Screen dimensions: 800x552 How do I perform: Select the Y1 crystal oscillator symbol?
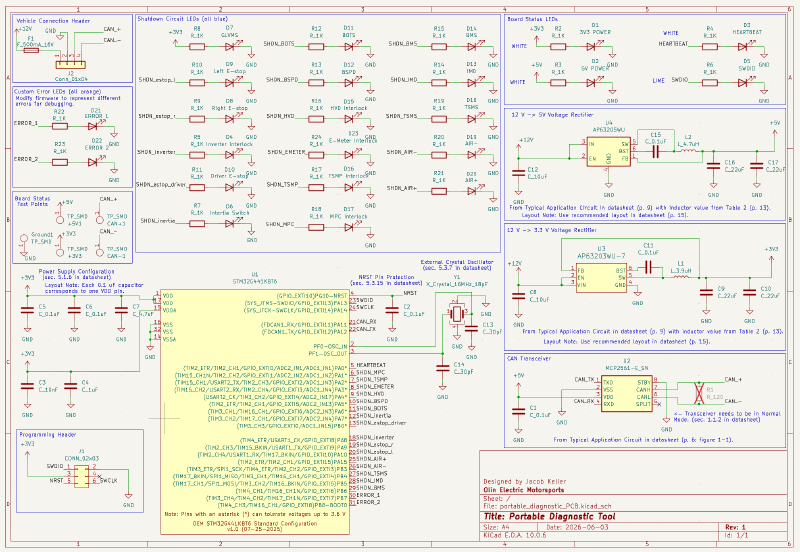pyautogui.click(x=457, y=313)
